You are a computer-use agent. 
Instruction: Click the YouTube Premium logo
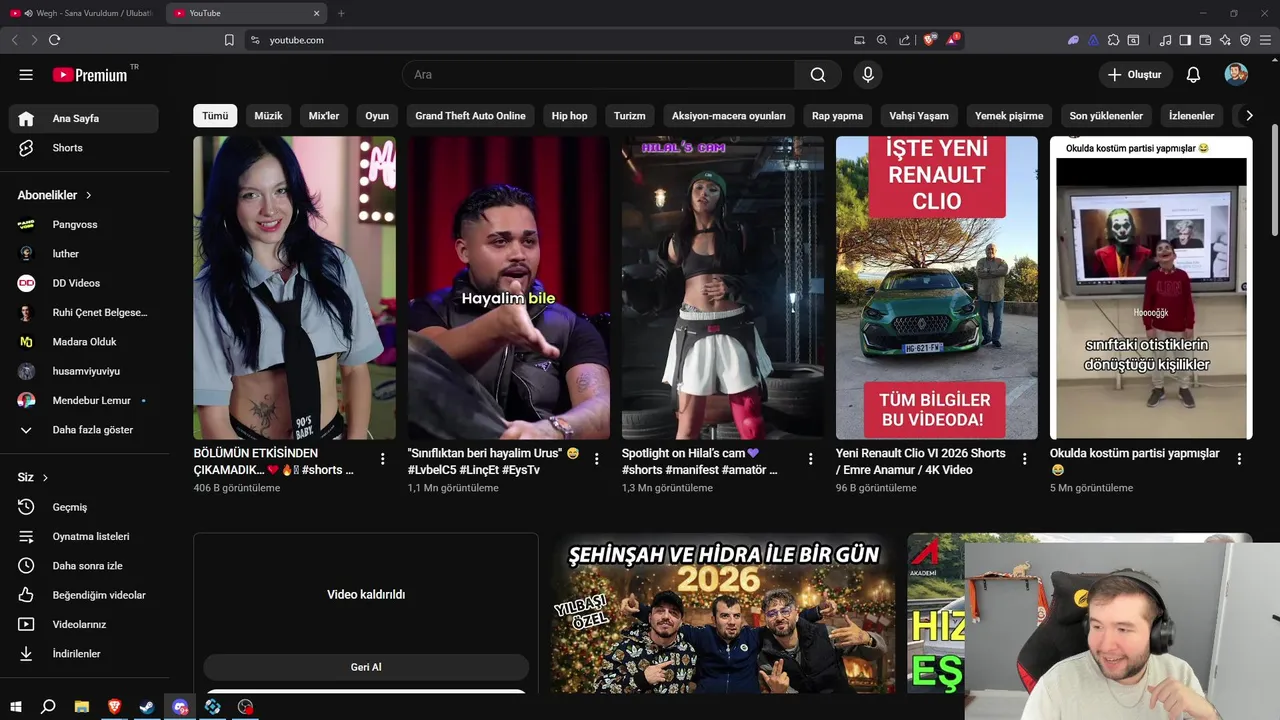(x=90, y=75)
